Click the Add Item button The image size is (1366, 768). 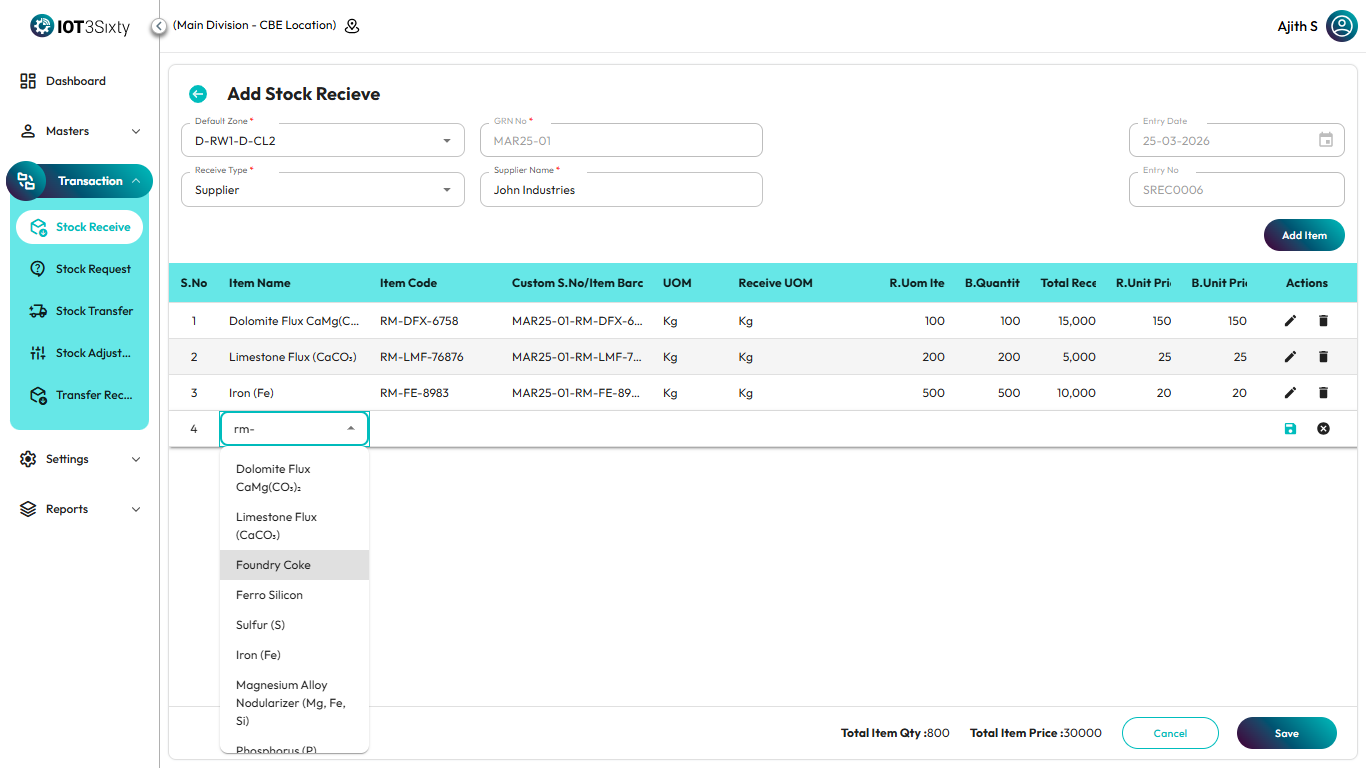click(1304, 235)
